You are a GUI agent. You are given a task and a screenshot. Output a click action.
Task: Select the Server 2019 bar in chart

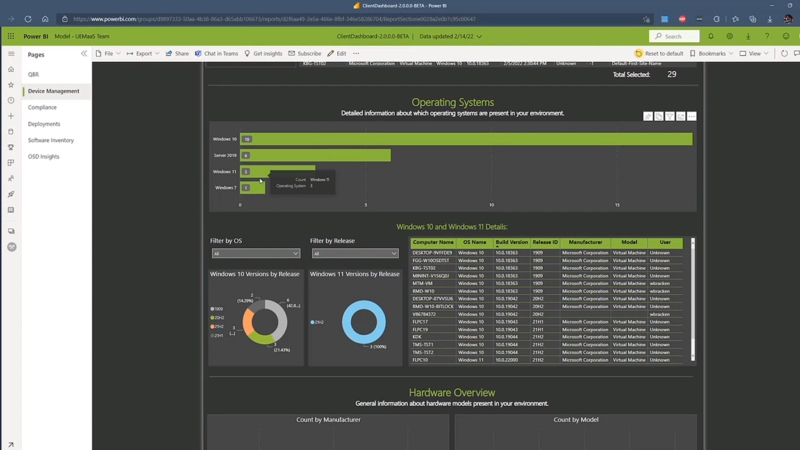pos(315,155)
